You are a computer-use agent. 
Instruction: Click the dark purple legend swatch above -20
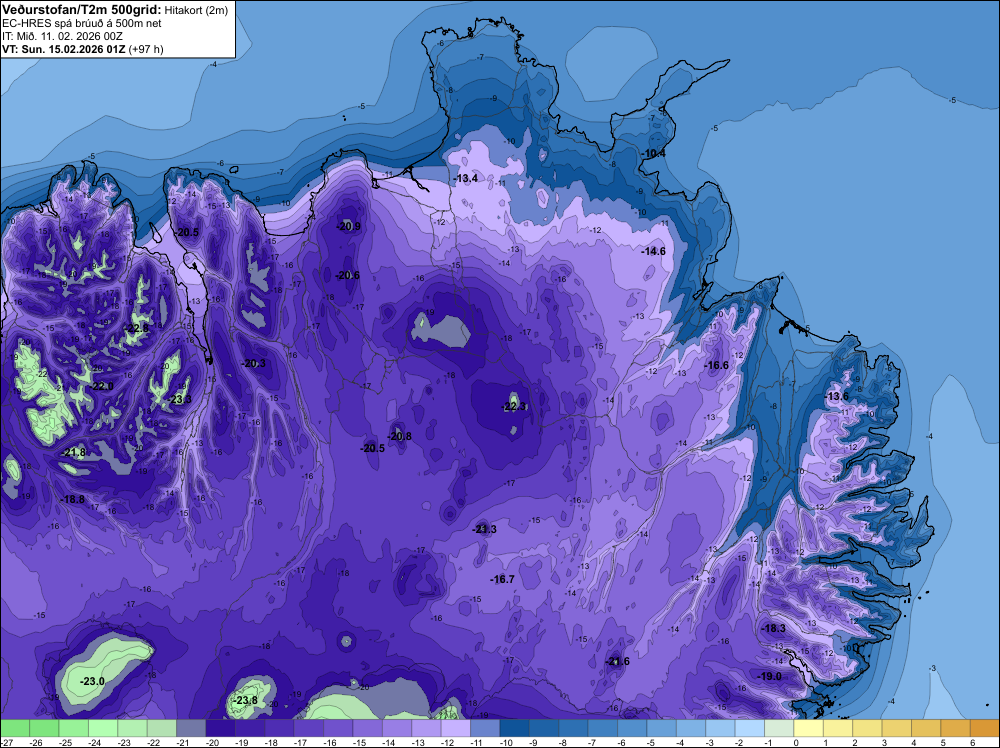(221, 728)
